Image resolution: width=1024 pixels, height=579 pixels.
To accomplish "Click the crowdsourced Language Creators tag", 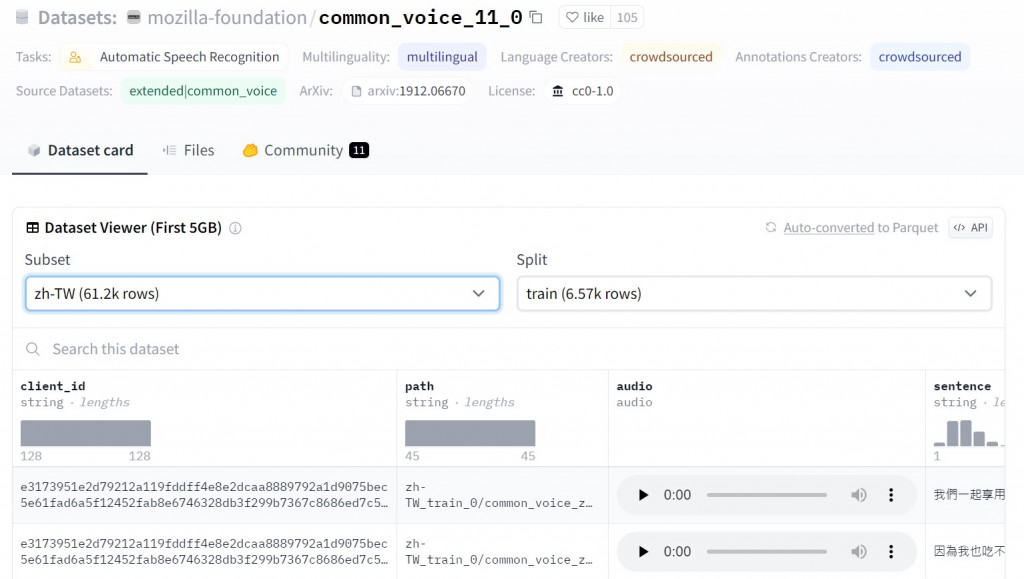I will tap(671, 57).
